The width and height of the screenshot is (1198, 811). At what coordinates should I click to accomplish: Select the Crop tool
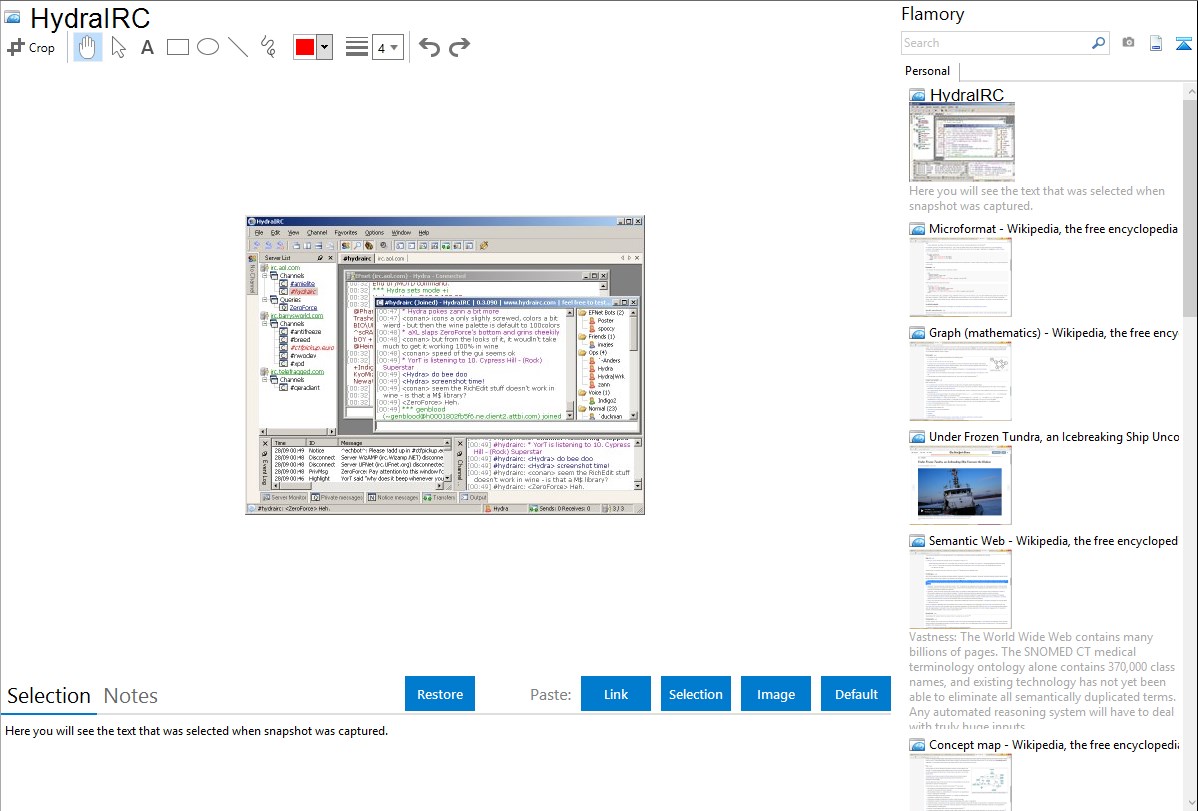31,47
